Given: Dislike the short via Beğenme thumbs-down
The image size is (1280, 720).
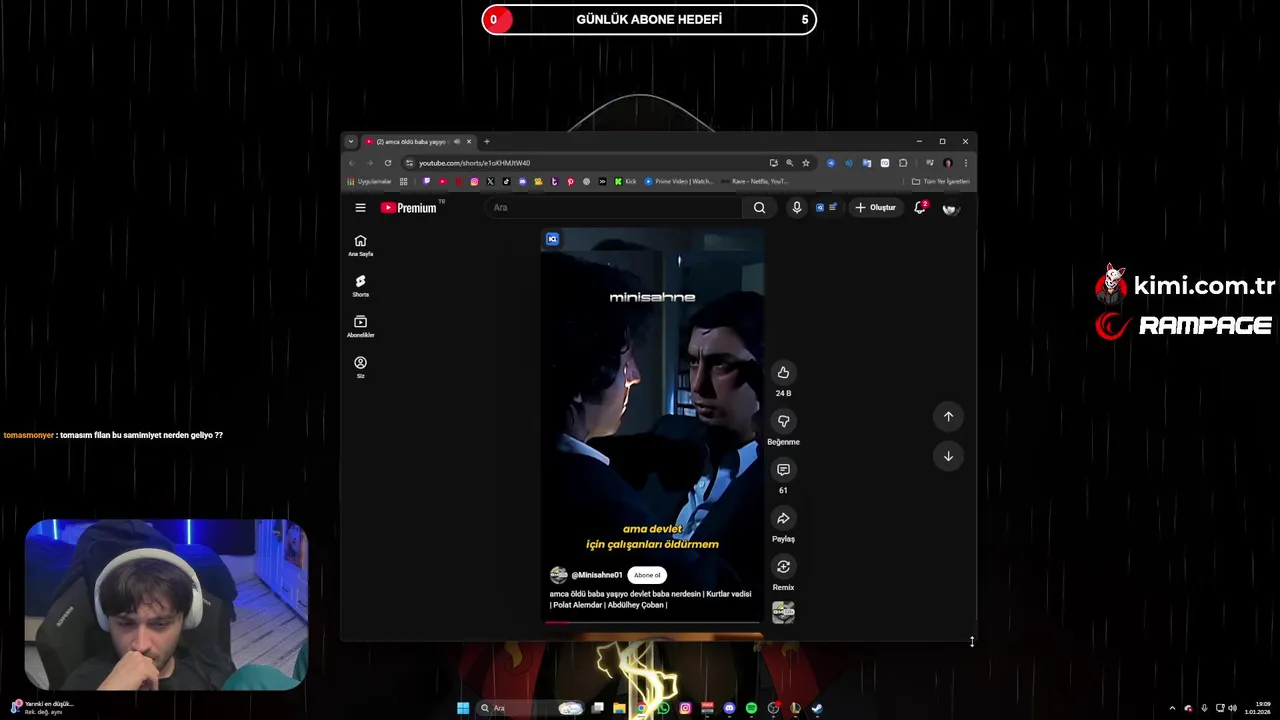Looking at the screenshot, I should pyautogui.click(x=783, y=421).
